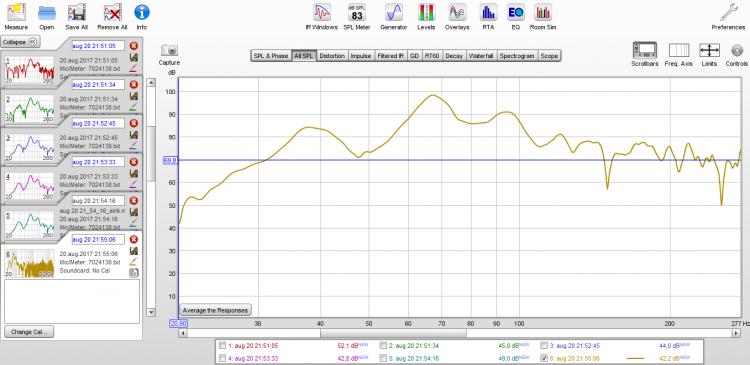Click the Change Cal... button
This screenshot has height=365, width=750.
pyautogui.click(x=29, y=332)
